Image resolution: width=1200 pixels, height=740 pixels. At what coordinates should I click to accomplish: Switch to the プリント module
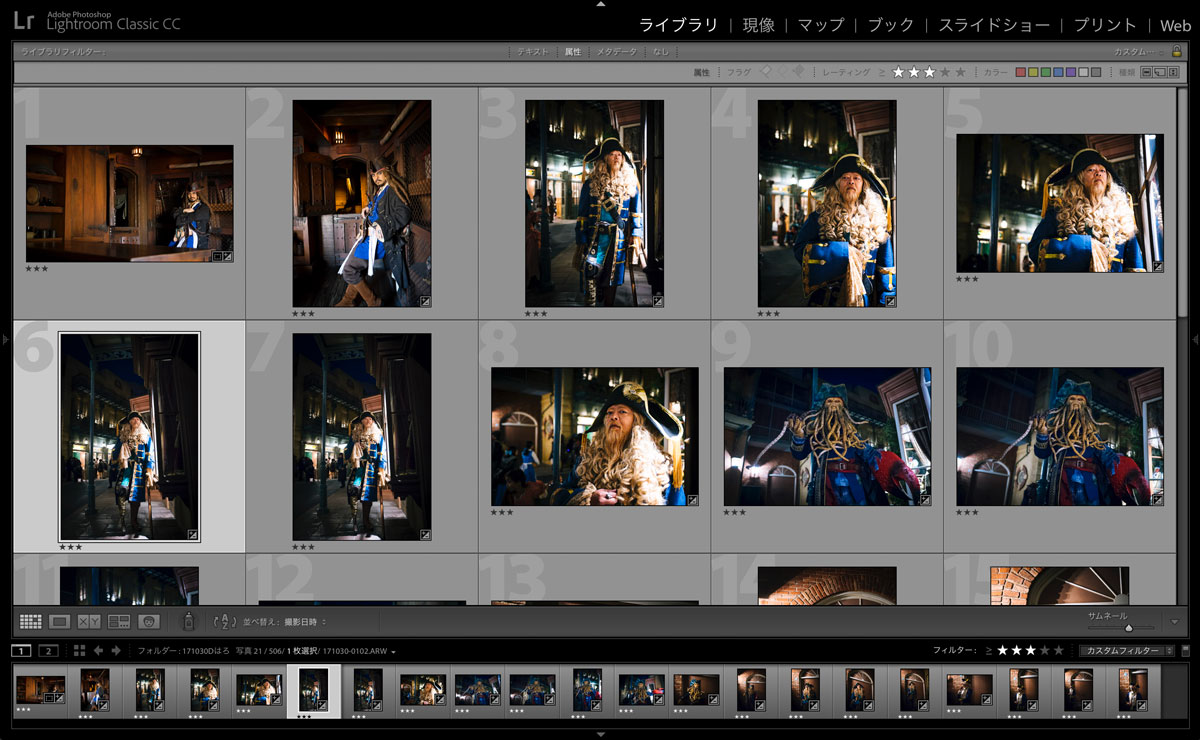coord(1105,25)
